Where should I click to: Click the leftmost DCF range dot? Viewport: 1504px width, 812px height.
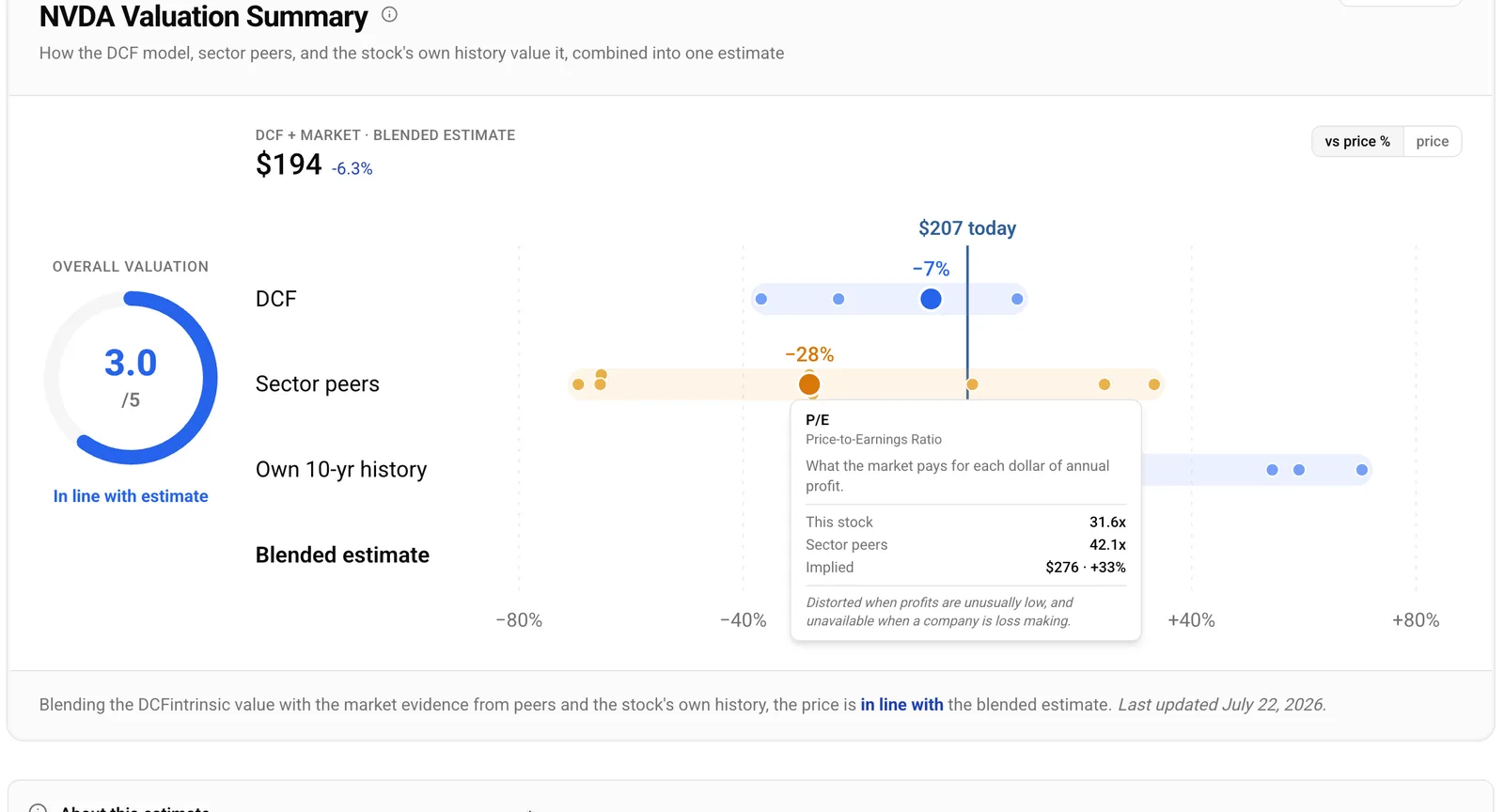[761, 299]
